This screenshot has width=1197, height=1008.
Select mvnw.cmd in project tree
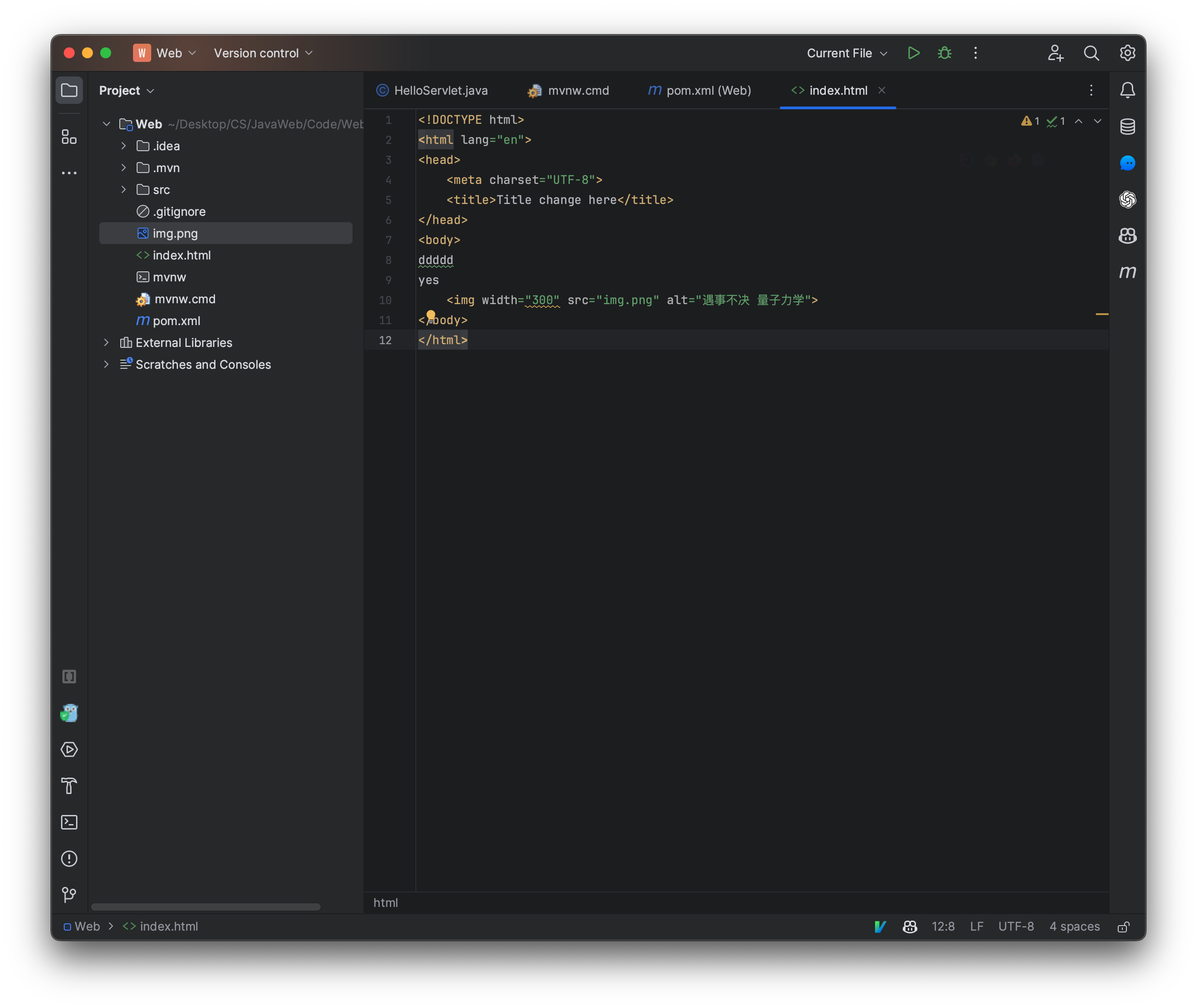coord(226,299)
